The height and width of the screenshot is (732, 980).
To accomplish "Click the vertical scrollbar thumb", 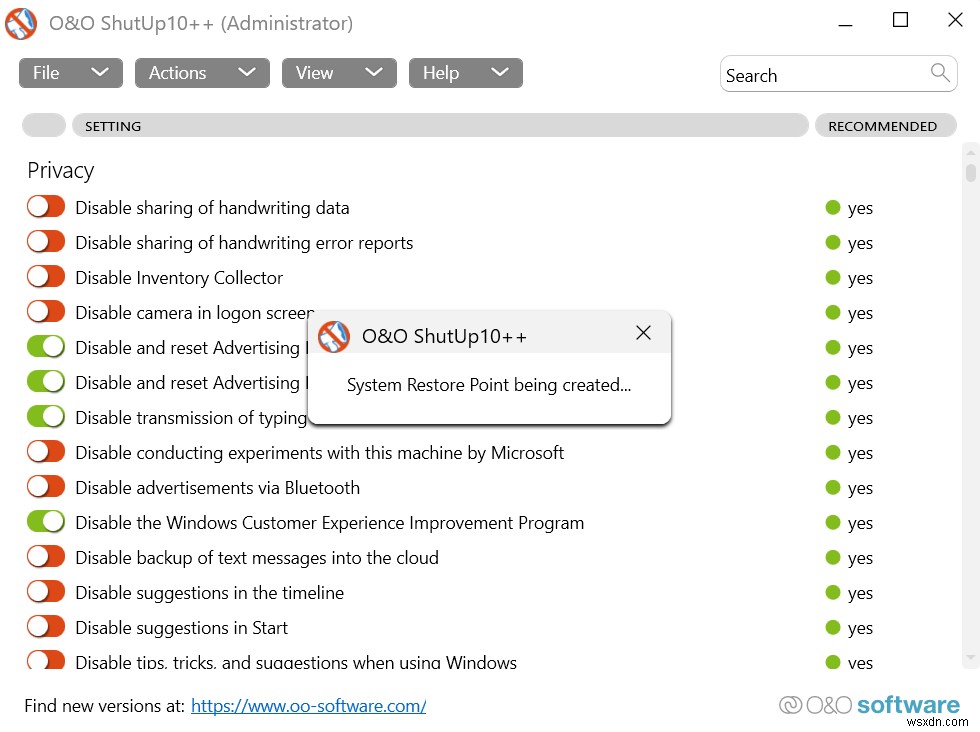I will coord(970,173).
